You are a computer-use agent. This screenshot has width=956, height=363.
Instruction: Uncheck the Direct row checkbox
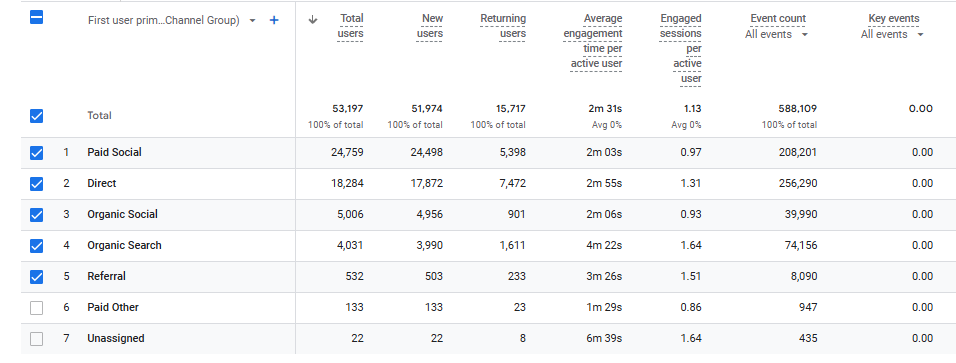tap(37, 184)
